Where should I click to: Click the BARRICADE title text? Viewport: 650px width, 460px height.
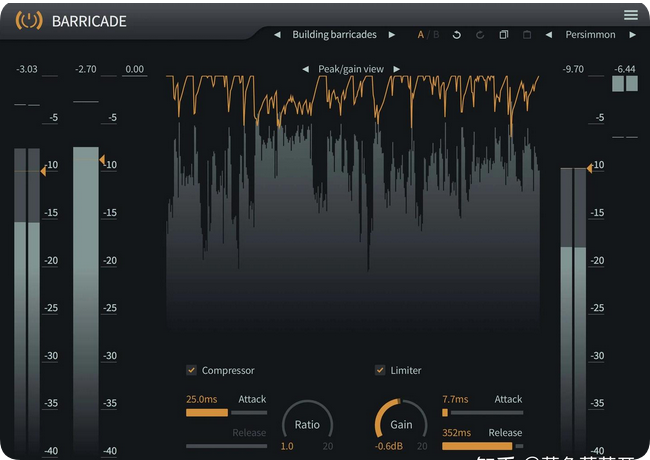(89, 21)
